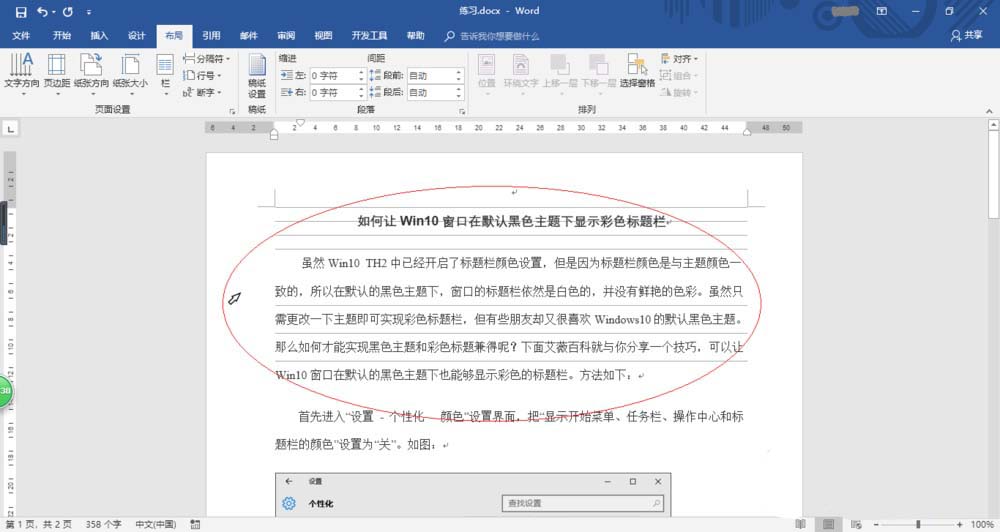Switch to the 插入 (Insert) tab
Image resolution: width=1000 pixels, height=532 pixels.
pos(99,36)
